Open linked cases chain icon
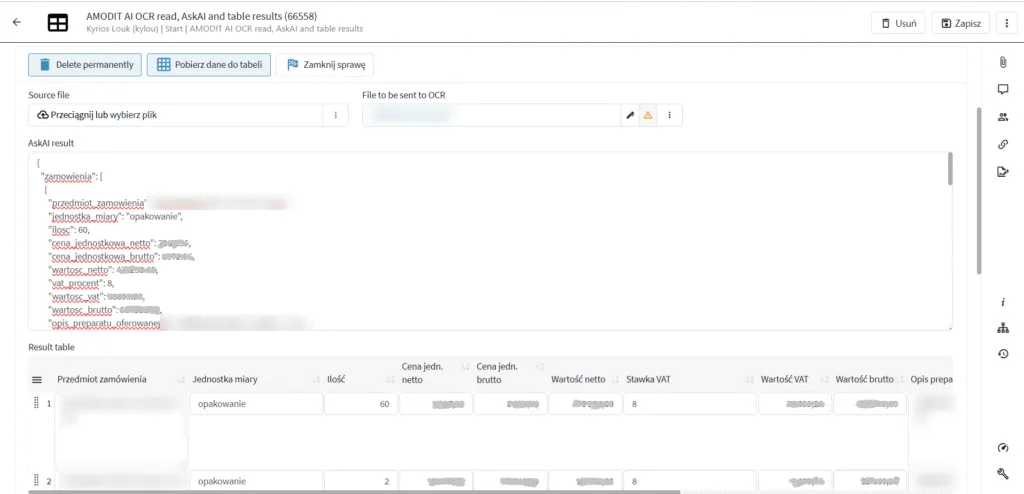 (1003, 144)
